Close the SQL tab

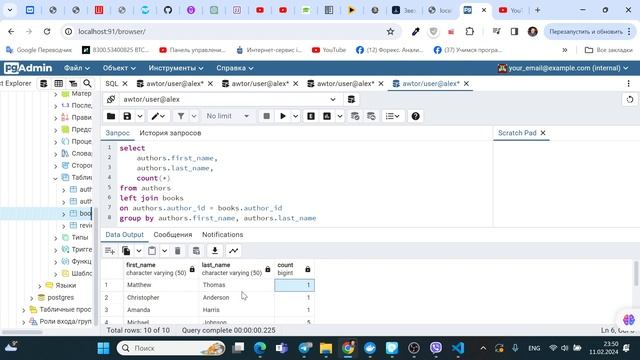[x=125, y=84]
